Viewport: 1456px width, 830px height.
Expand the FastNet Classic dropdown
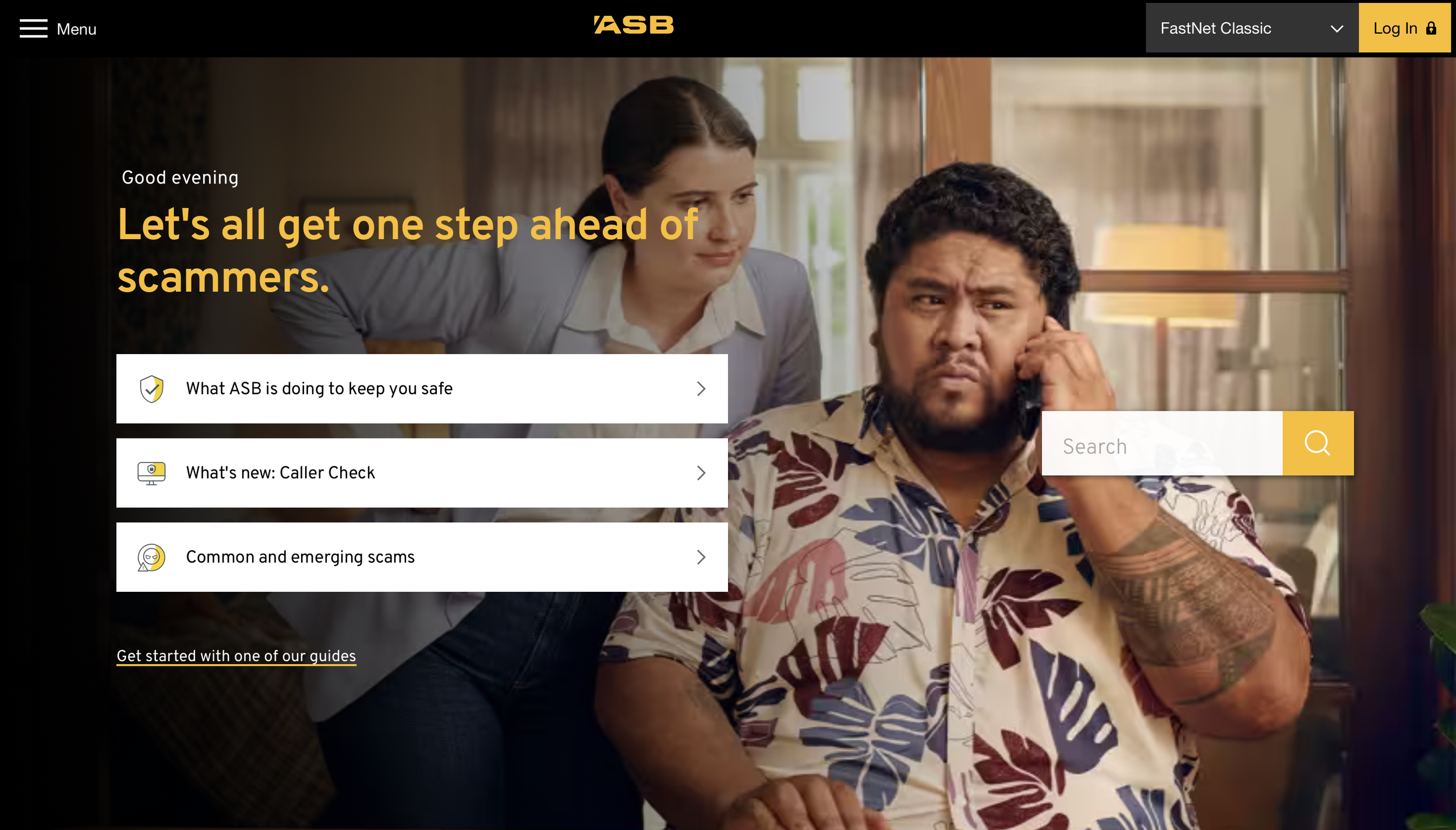1252,28
